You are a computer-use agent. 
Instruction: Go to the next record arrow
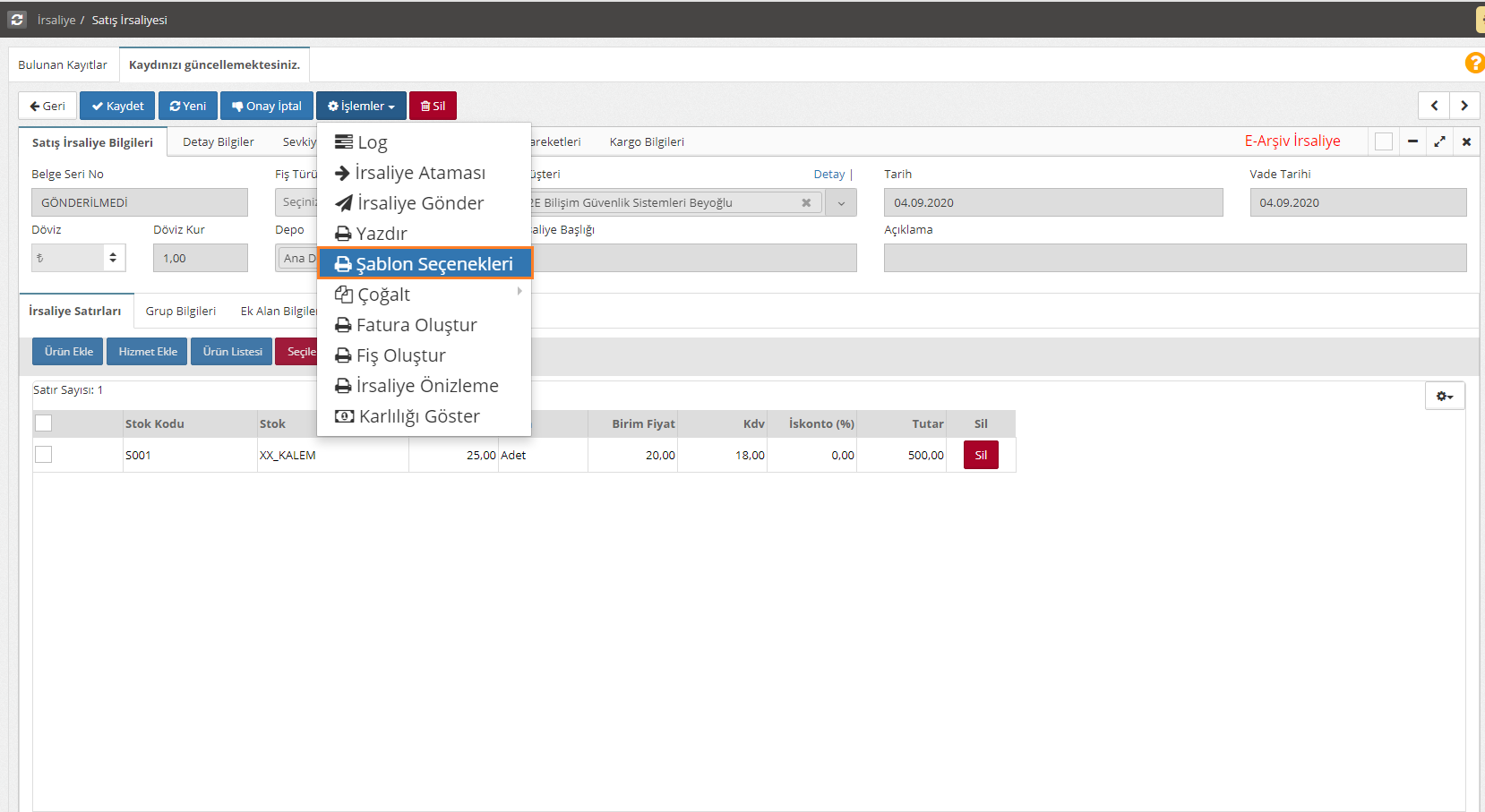point(1464,106)
